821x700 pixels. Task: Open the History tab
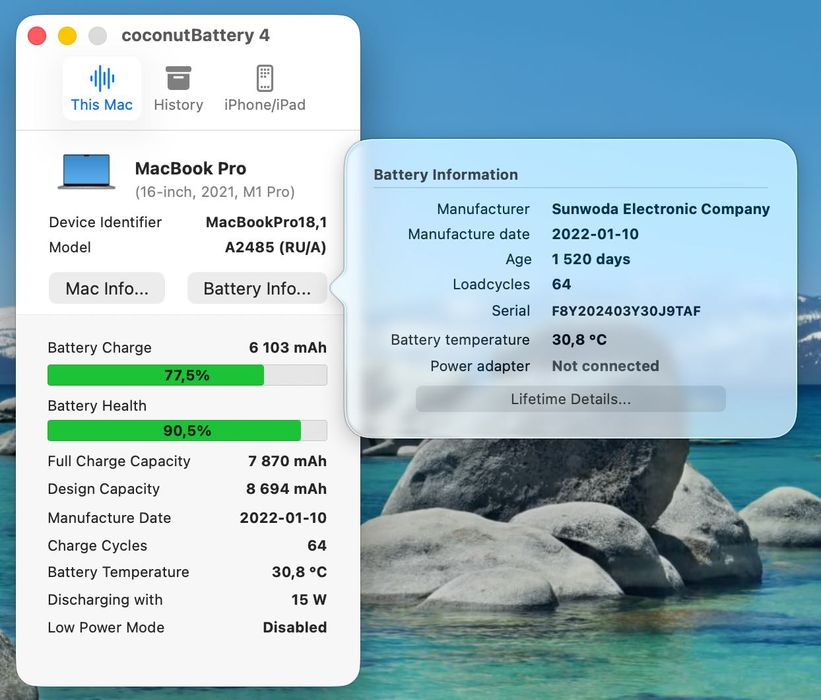tap(178, 88)
